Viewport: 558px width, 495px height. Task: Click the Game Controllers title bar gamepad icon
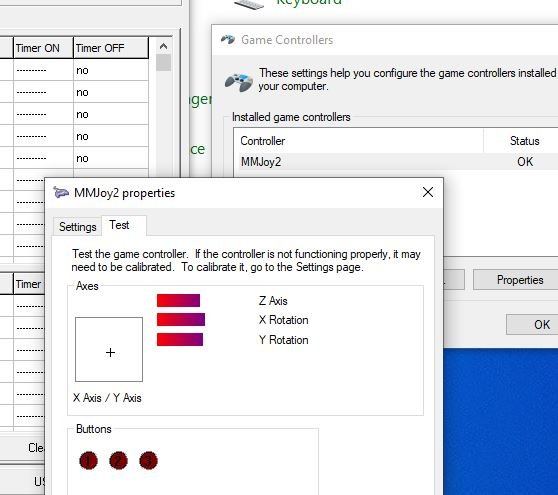click(228, 40)
